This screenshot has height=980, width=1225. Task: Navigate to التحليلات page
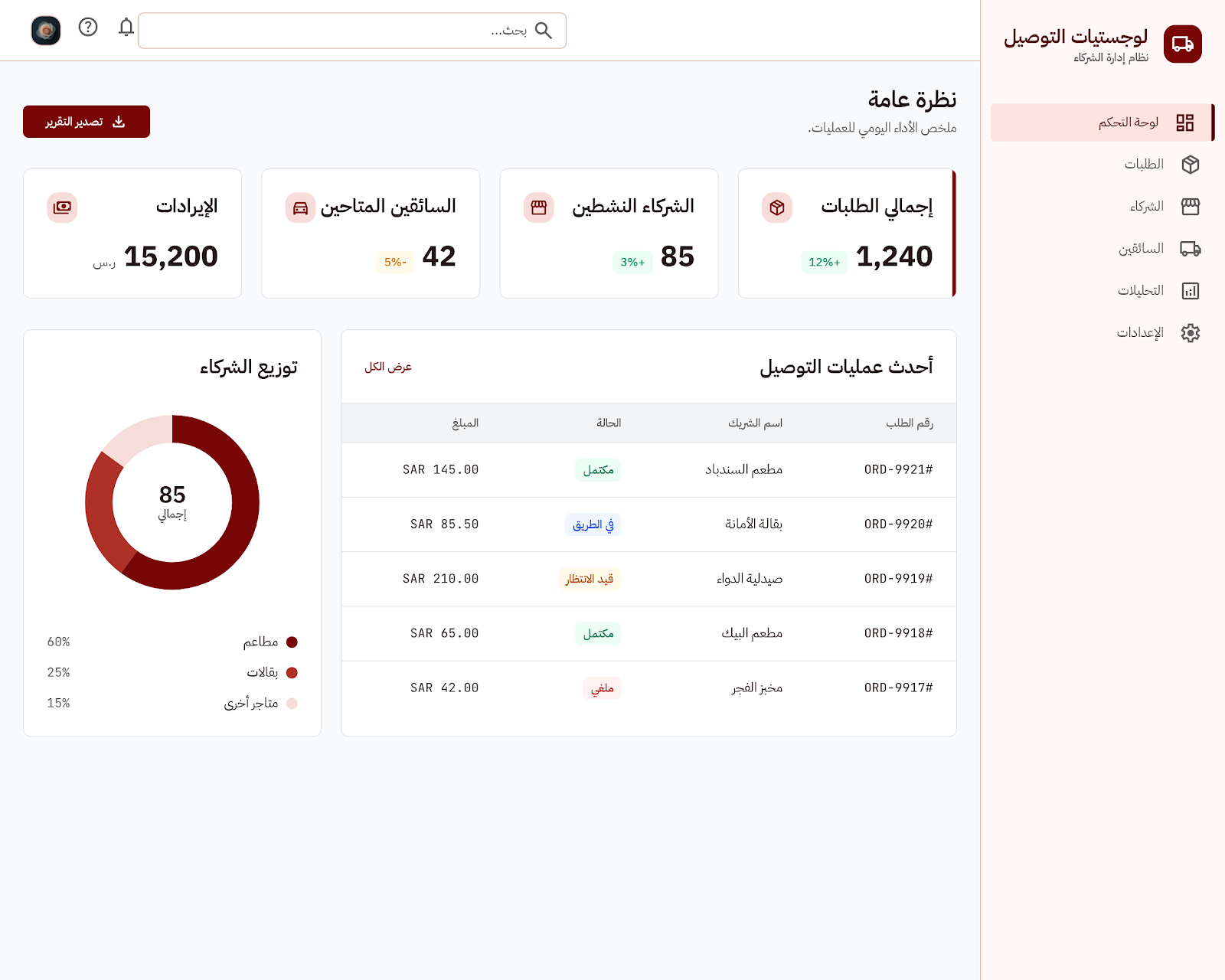pos(1102,291)
